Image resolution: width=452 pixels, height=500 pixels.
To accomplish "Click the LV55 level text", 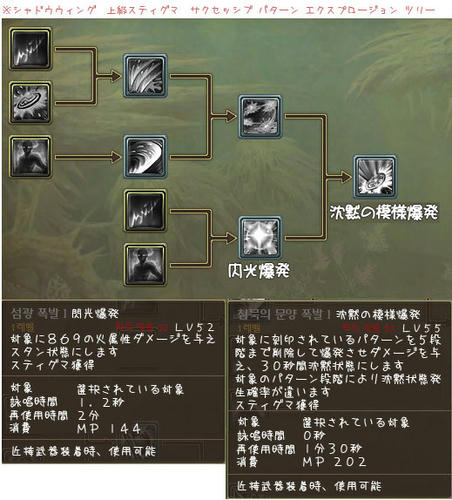I will point(422,328).
